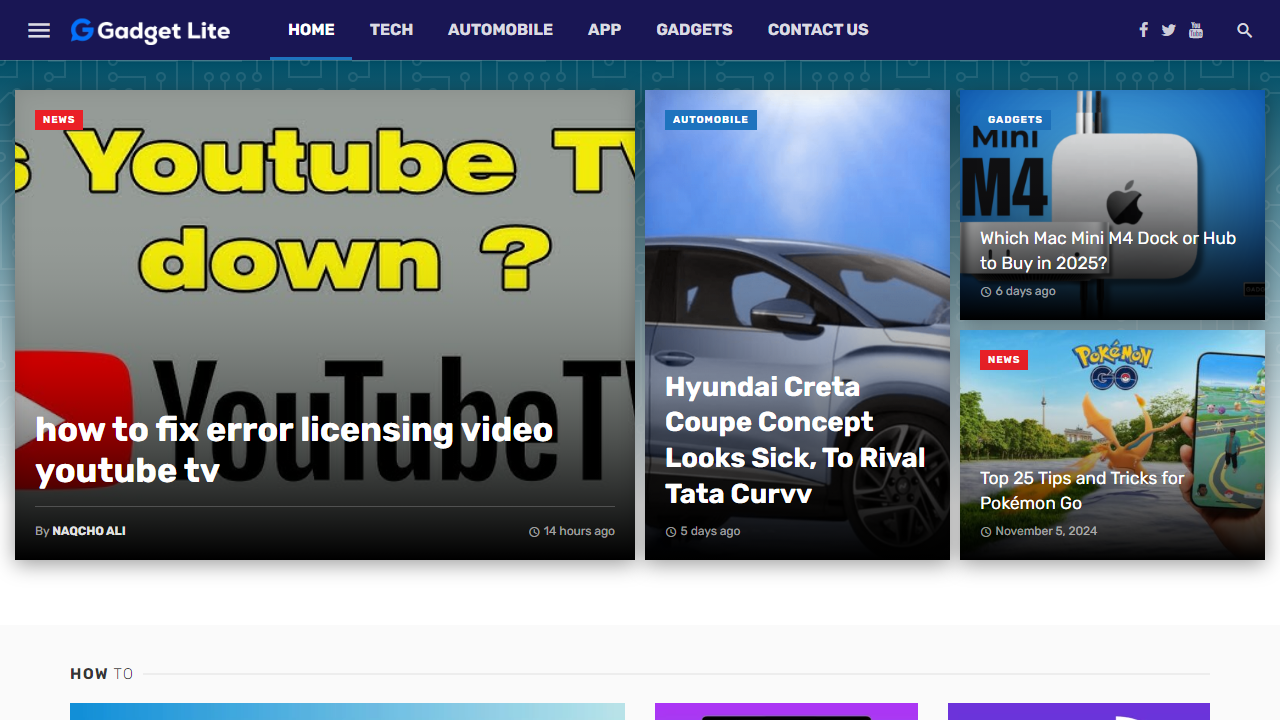Open the search magnifier icon
Image resolution: width=1280 pixels, height=720 pixels.
[1244, 31]
